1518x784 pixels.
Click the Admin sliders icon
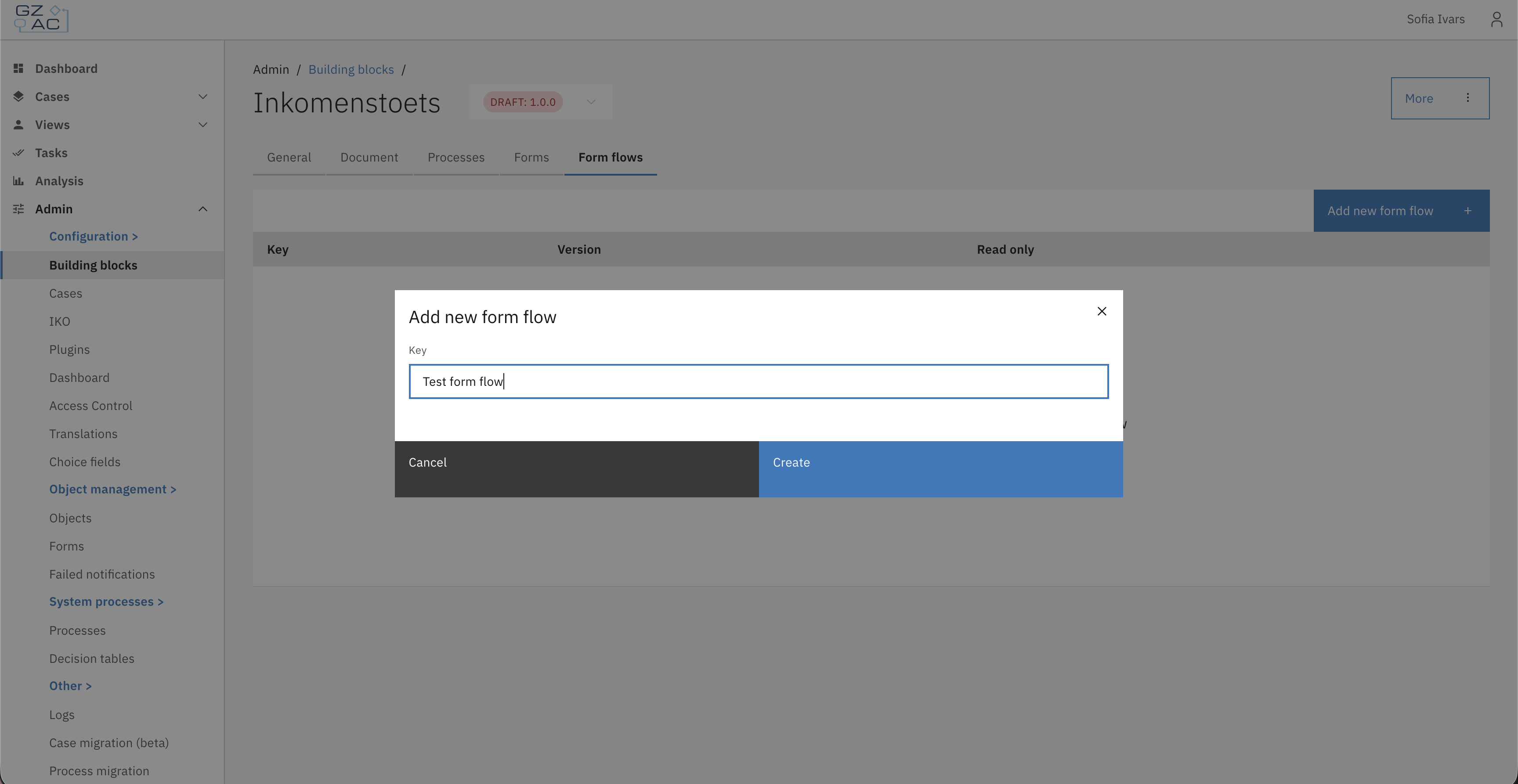pyautogui.click(x=18, y=209)
